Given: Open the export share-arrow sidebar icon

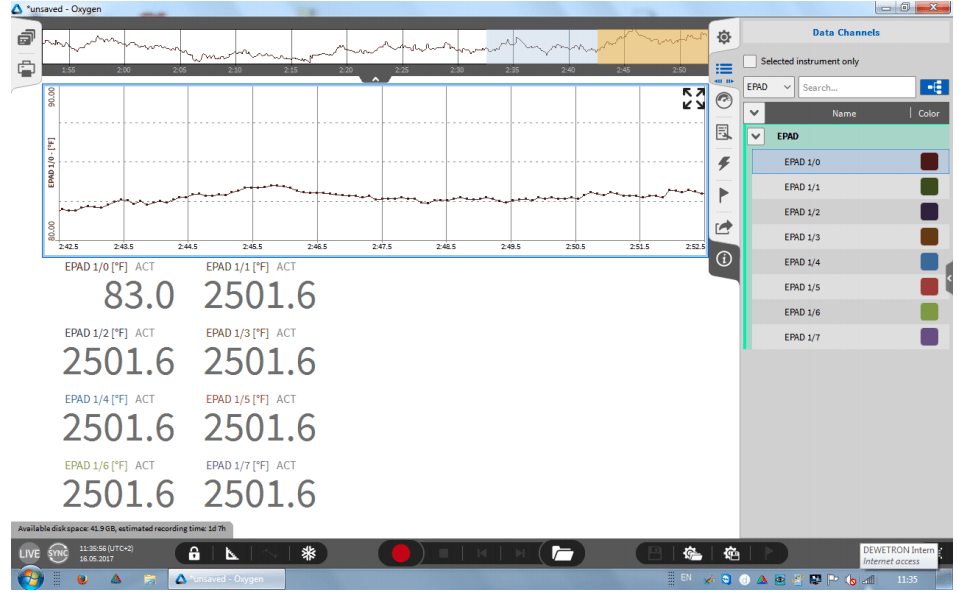Looking at the screenshot, I should point(724,227).
